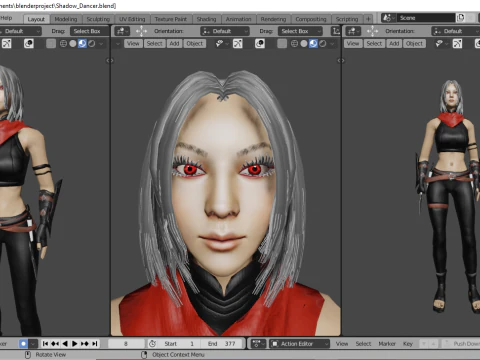The image size is (480, 360).
Task: Open object visibility filter icon in right viewport
Action: click(441, 44)
